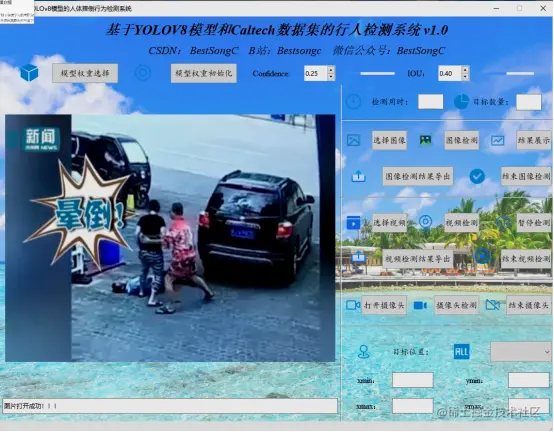Click the 结束图像检测 button
The width and height of the screenshot is (554, 432).
pos(526,176)
